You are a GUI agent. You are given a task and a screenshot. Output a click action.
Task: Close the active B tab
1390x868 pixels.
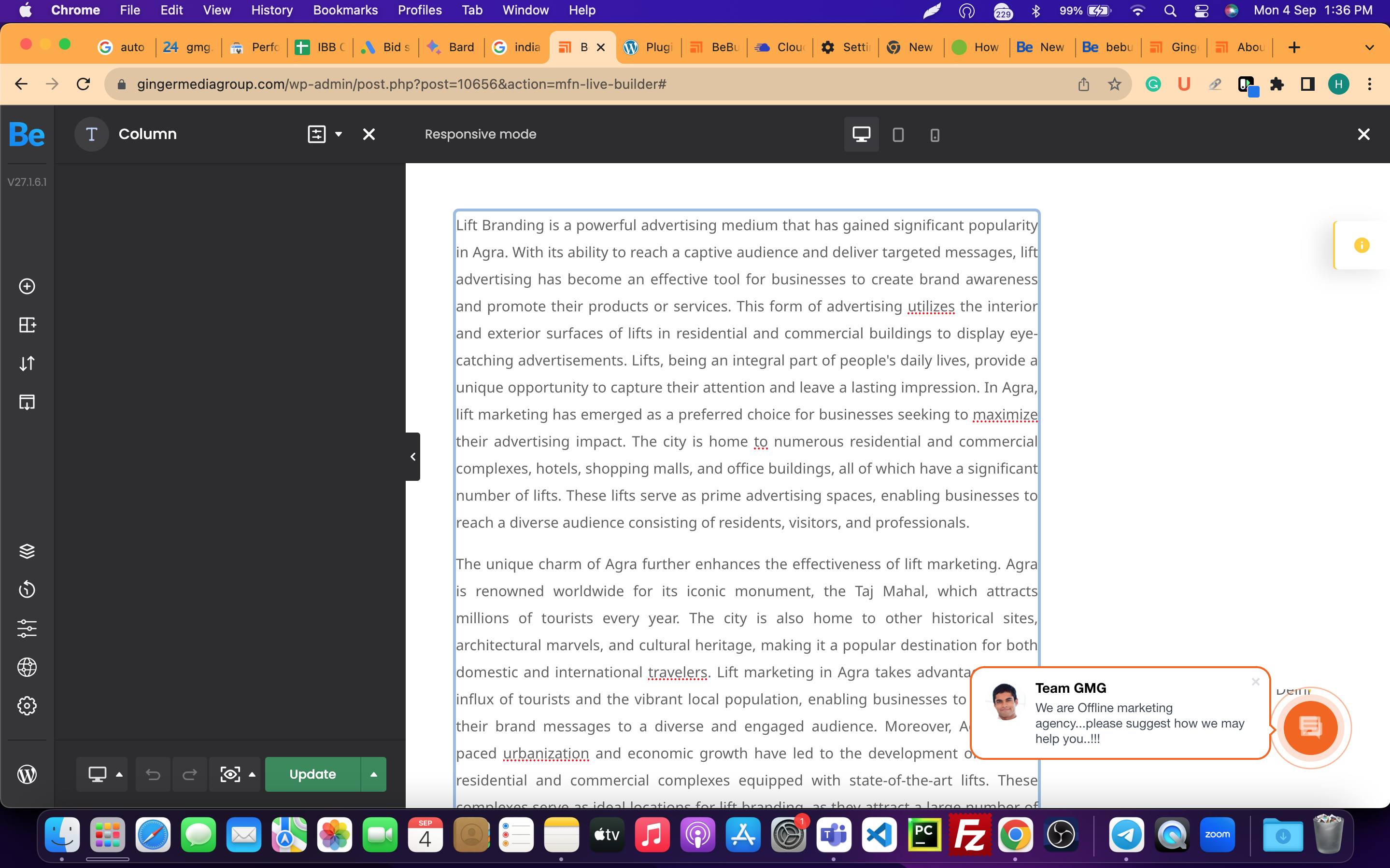click(x=601, y=48)
